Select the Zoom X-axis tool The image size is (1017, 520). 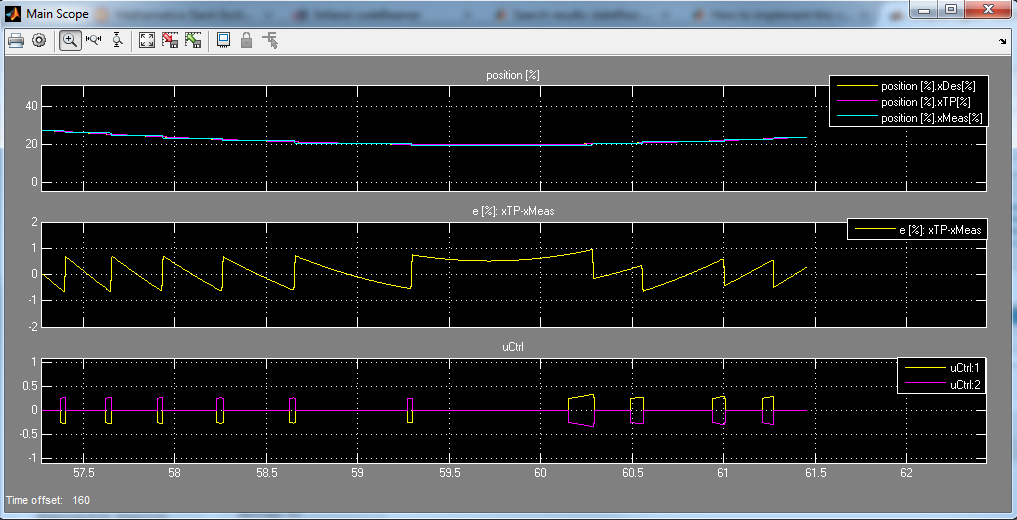point(94,41)
